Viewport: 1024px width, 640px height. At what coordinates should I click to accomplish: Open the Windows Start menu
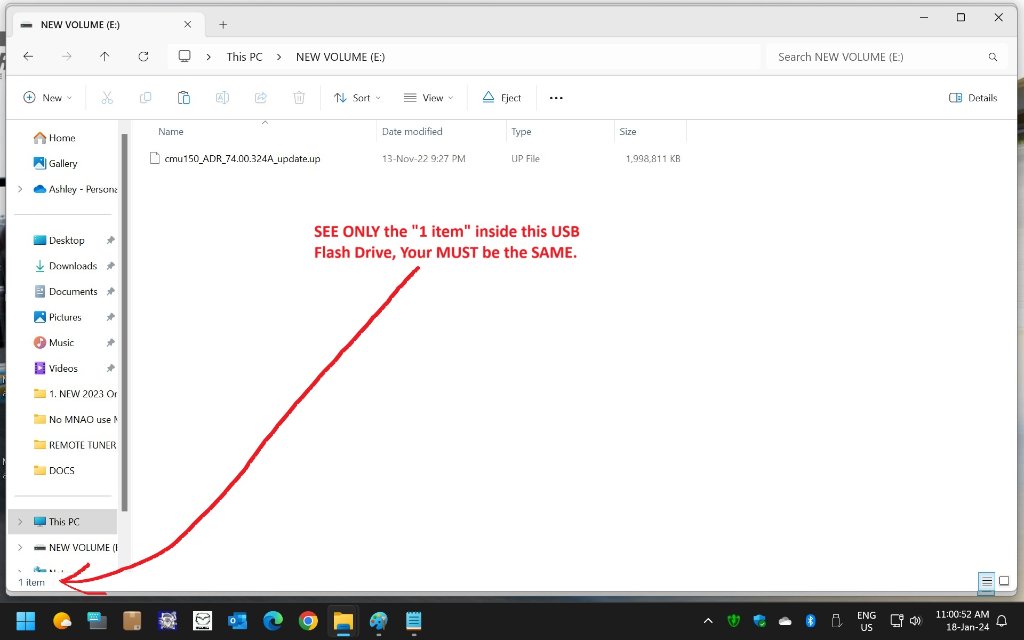coord(25,620)
